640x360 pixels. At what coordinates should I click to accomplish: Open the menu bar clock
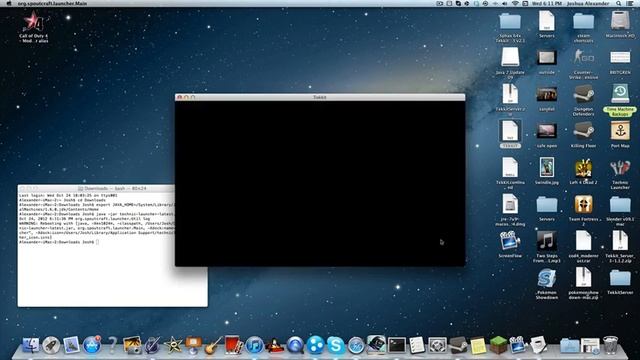547,3
